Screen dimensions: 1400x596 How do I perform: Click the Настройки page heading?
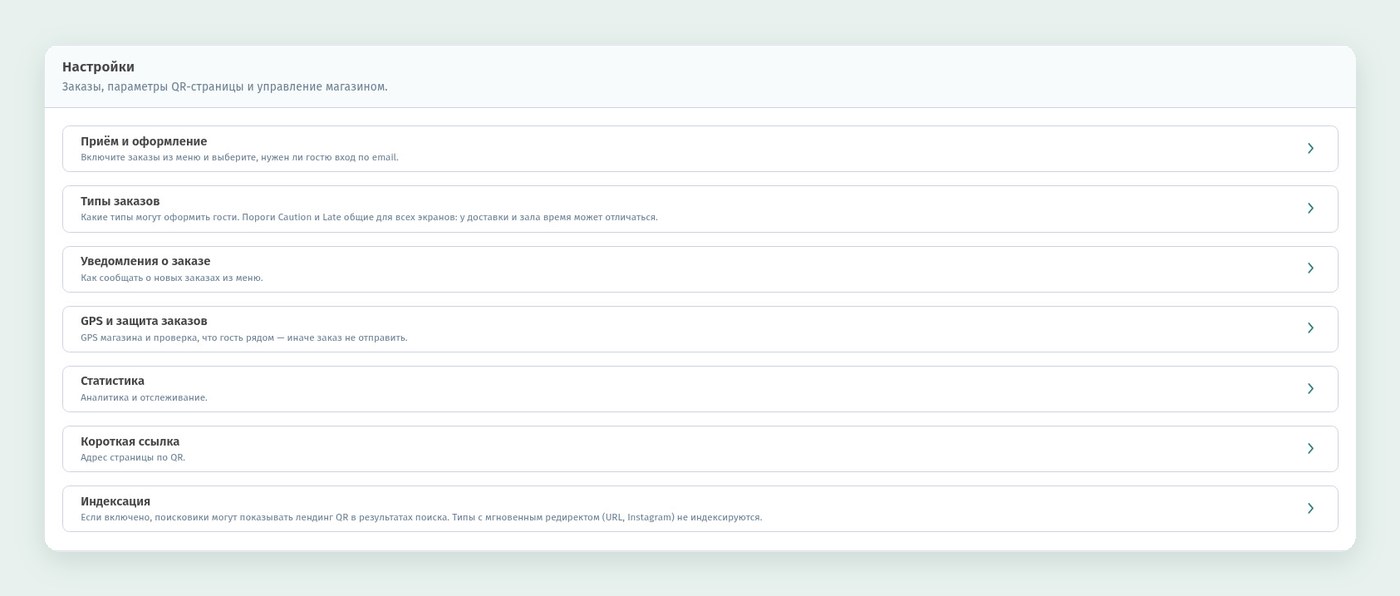tap(98, 67)
